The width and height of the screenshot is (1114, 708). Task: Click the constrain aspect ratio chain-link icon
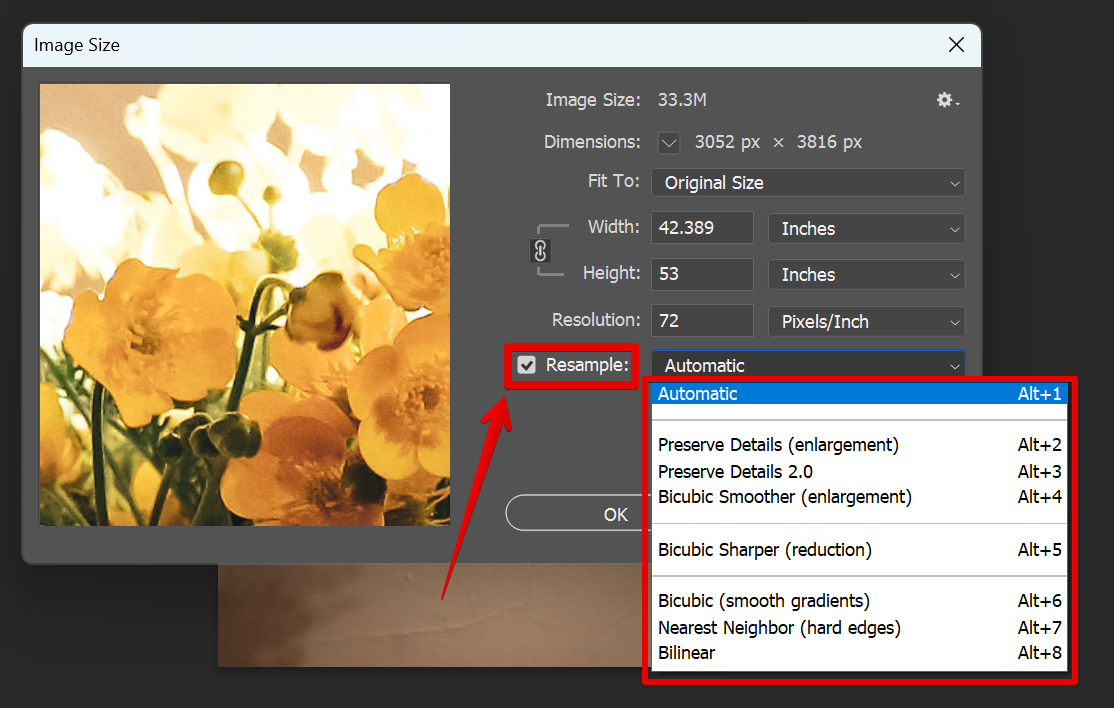point(541,251)
